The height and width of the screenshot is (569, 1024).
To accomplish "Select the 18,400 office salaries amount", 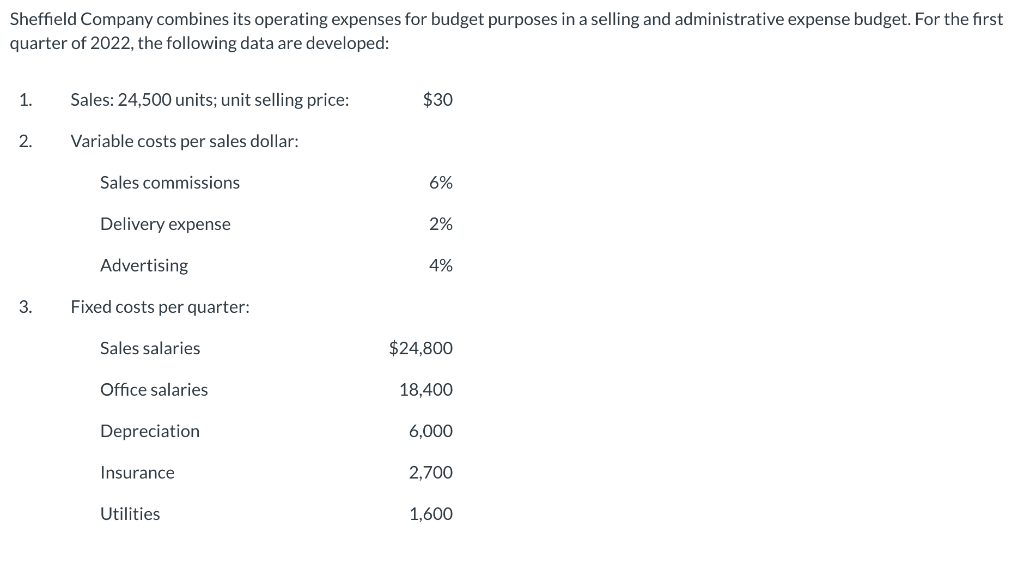I will [x=425, y=390].
